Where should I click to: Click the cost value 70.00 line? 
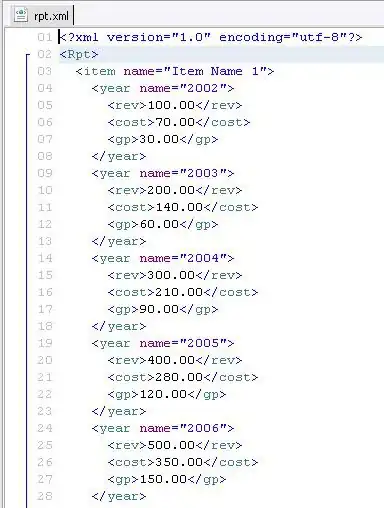179,122
